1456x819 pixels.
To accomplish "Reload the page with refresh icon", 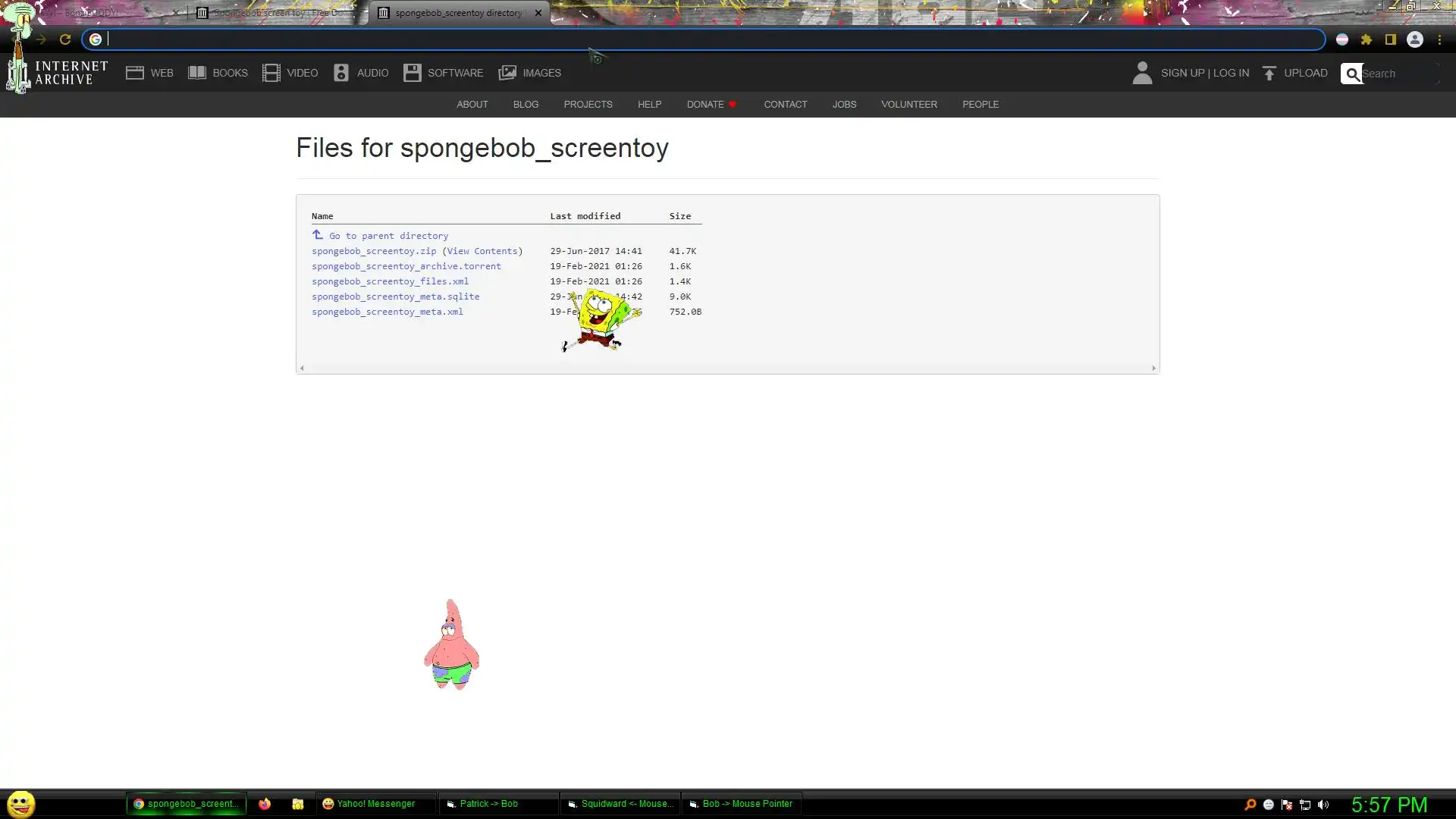I will pos(65,39).
